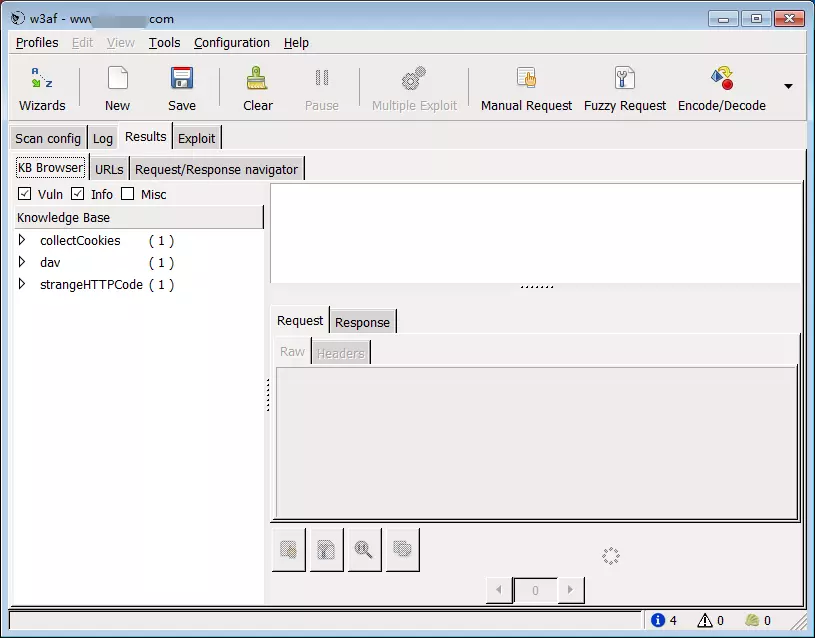Switch to the Exploit tab
The image size is (815, 638).
coord(196,138)
